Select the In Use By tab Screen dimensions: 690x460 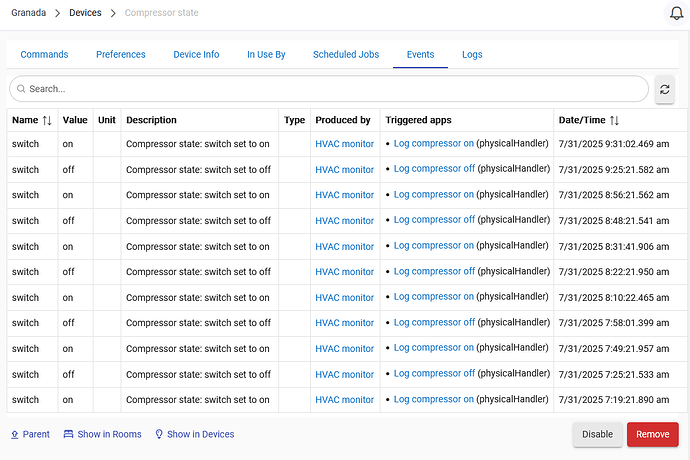(x=266, y=54)
